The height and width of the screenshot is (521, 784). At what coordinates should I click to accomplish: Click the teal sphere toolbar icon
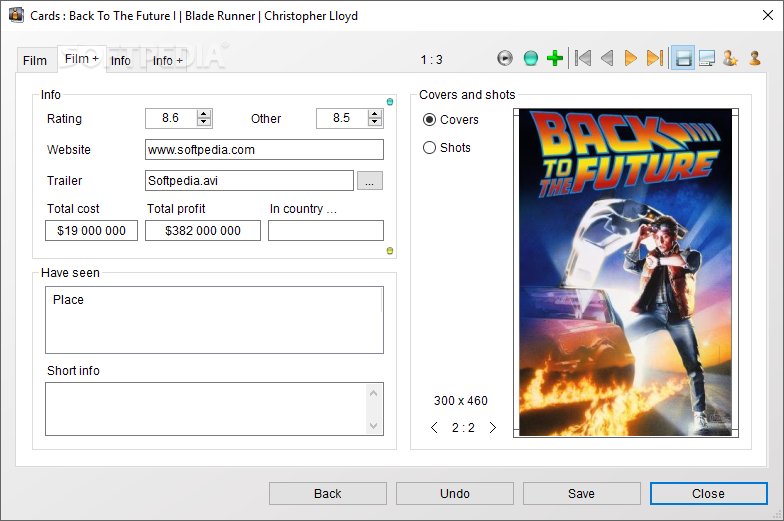pos(530,58)
